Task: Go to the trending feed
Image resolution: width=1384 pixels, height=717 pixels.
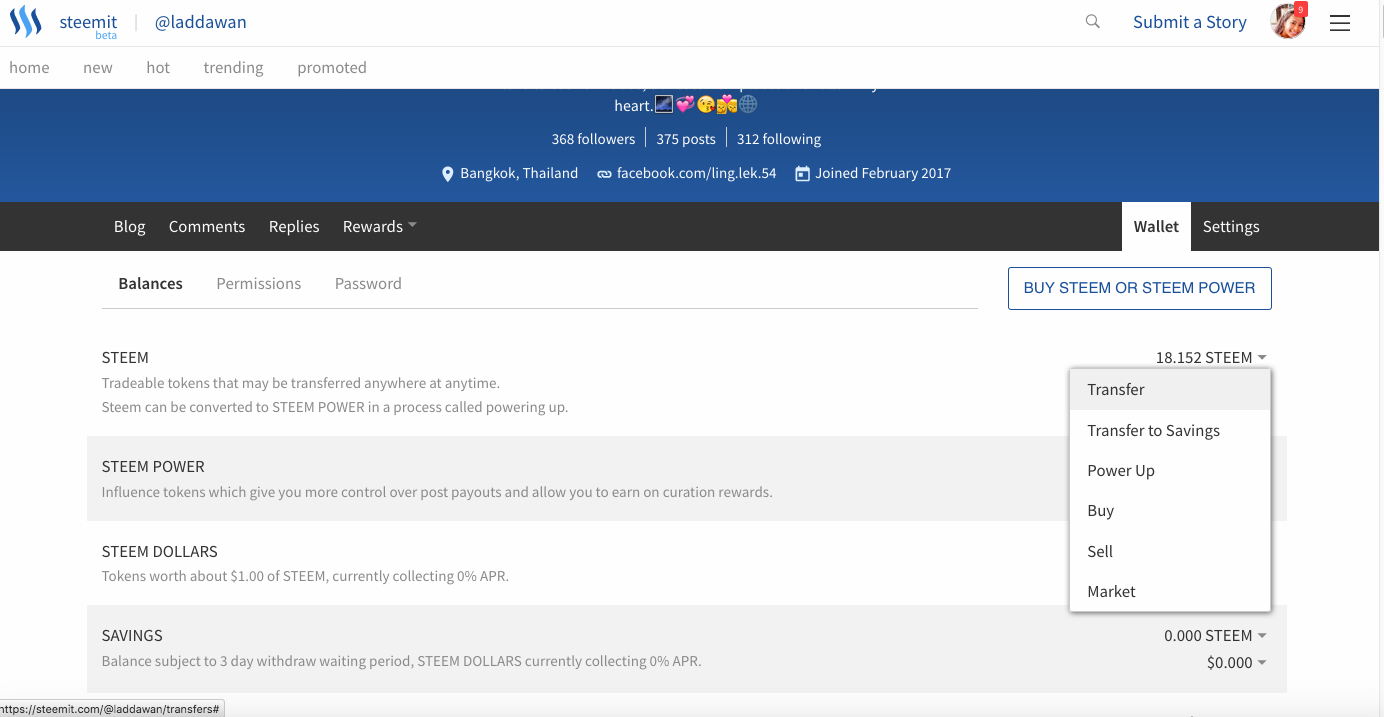Action: coord(233,67)
